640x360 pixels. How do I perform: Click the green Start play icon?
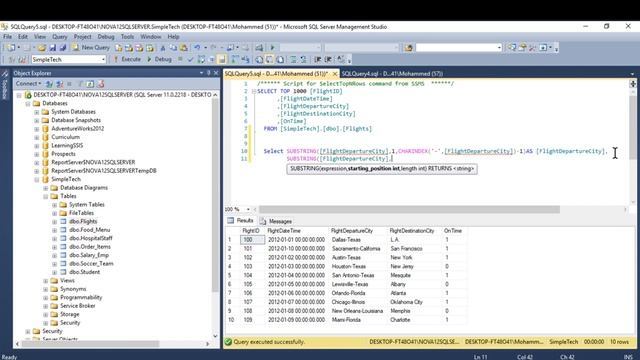tap(273, 48)
